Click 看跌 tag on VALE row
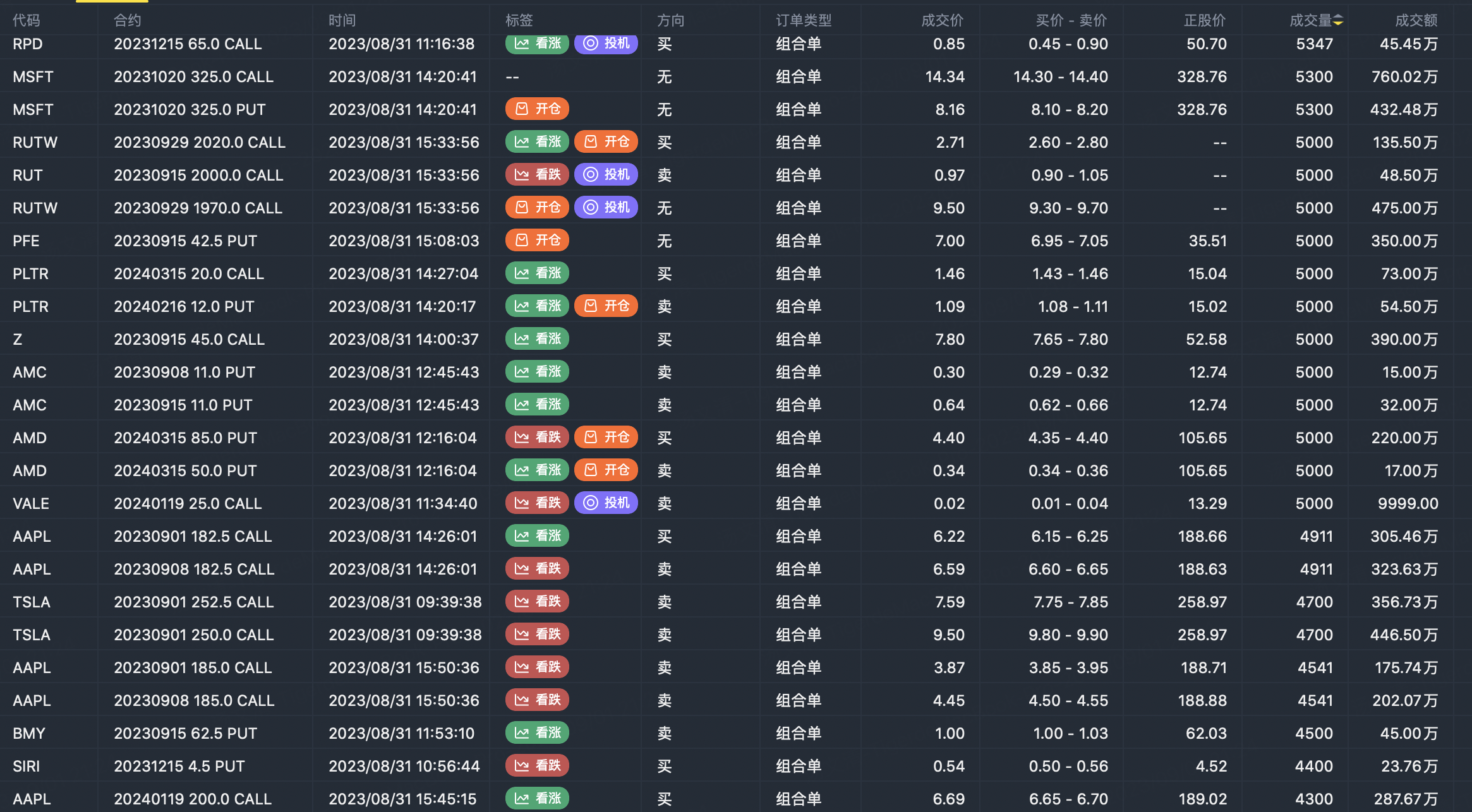This screenshot has height=812, width=1472. point(537,503)
